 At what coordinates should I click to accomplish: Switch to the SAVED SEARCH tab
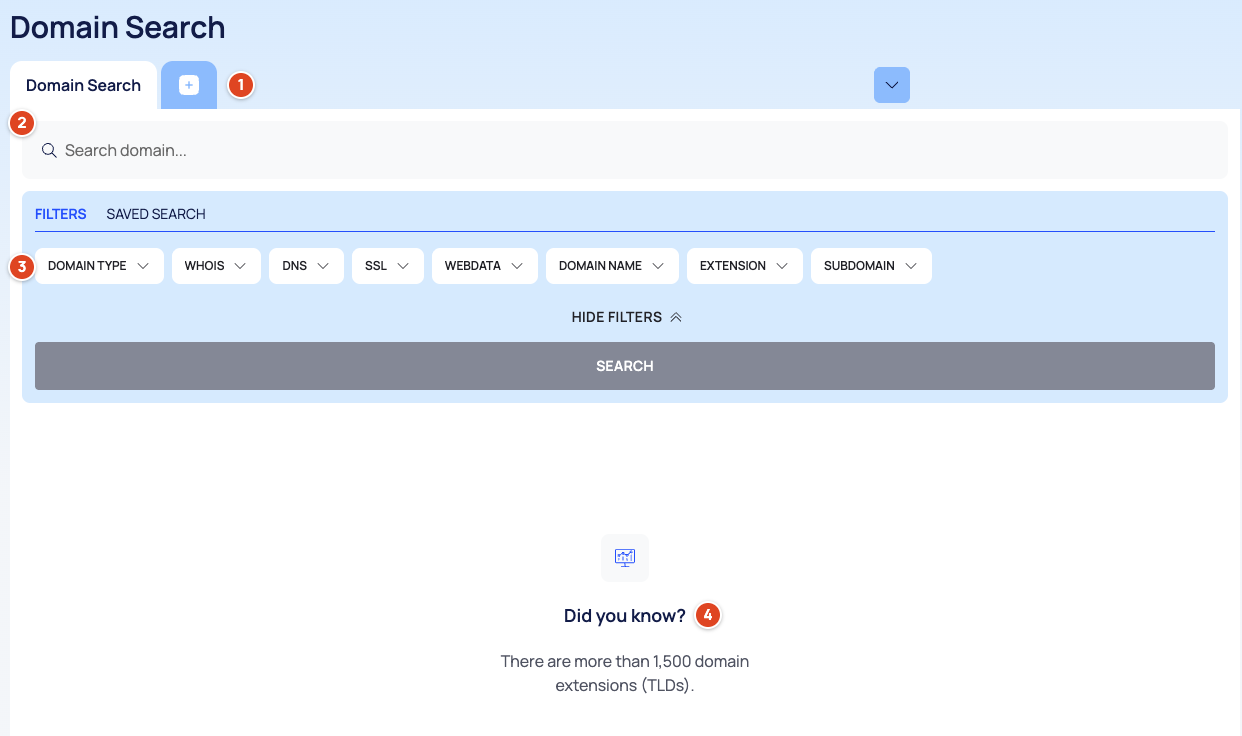(156, 214)
